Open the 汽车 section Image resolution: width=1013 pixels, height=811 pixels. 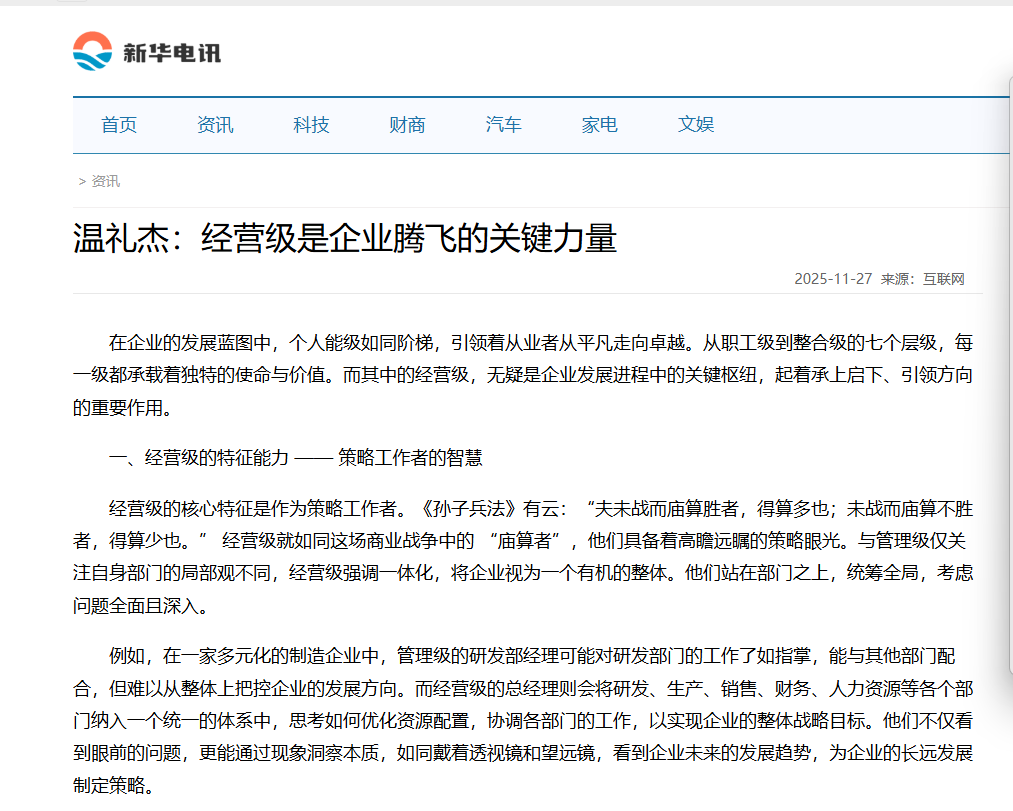click(502, 125)
